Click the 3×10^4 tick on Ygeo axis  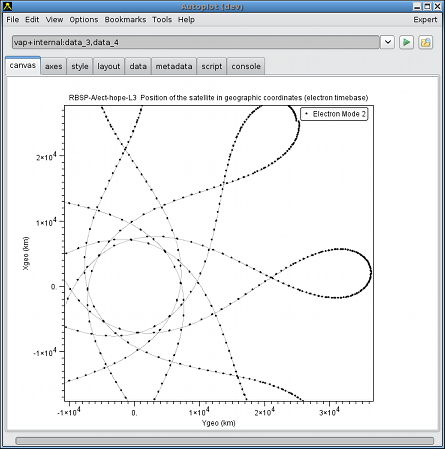tap(329, 412)
